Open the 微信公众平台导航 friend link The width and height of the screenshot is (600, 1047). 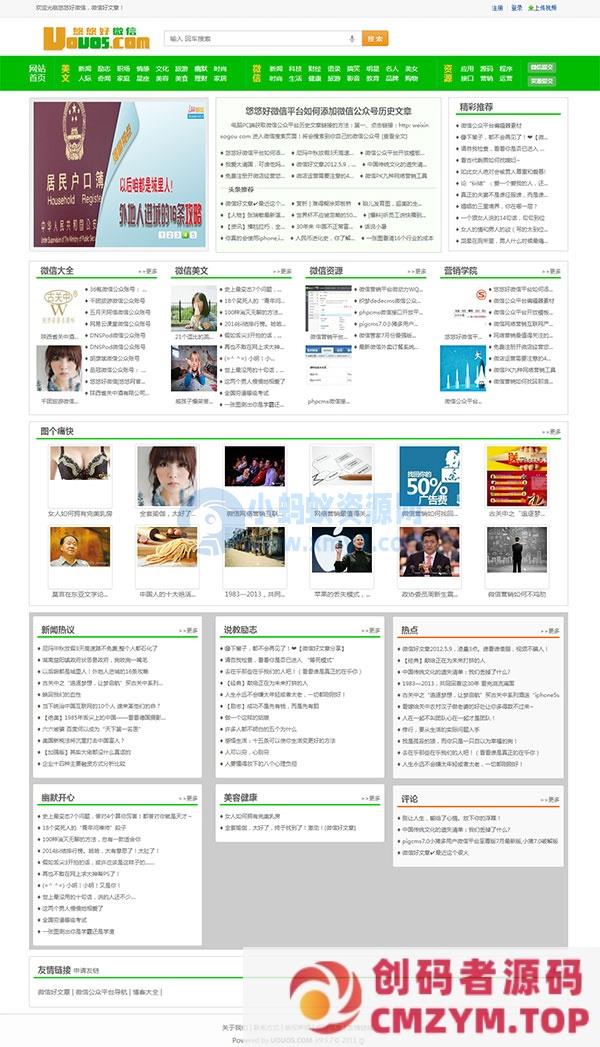click(102, 992)
